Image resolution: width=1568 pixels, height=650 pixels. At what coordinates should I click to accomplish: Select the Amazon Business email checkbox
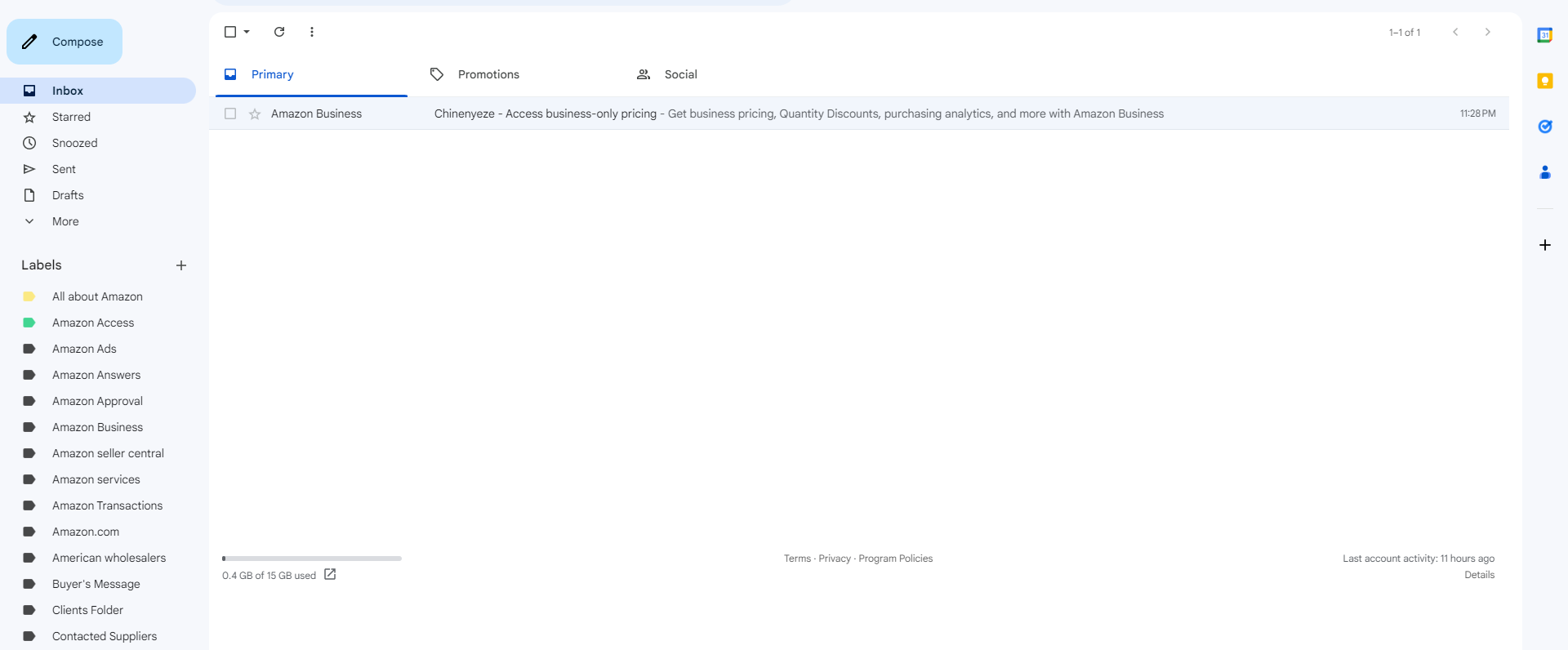tap(230, 114)
